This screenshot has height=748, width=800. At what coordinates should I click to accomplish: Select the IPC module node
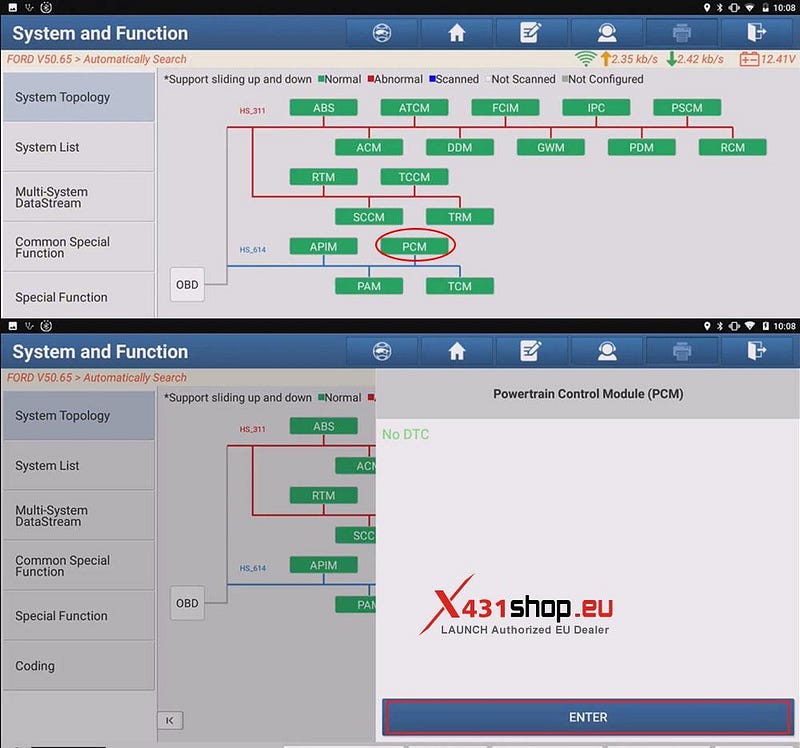[x=596, y=108]
